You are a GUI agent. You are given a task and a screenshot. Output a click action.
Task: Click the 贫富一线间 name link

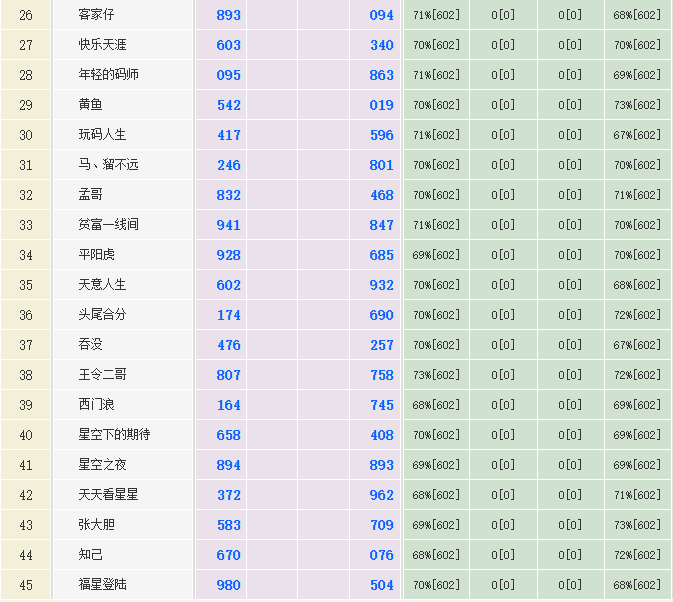[109, 225]
